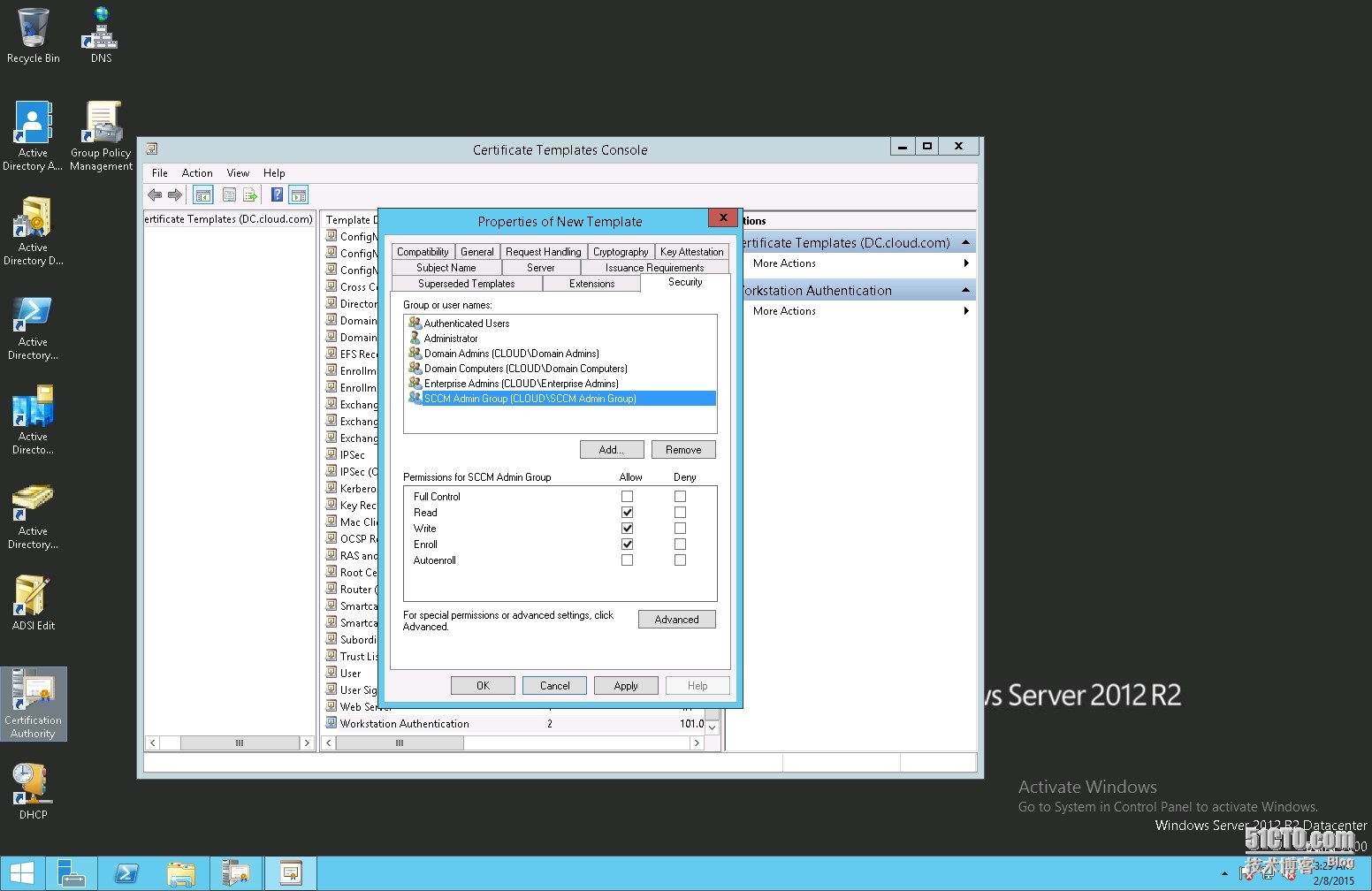Click the Back arrow in console toolbar

(156, 195)
